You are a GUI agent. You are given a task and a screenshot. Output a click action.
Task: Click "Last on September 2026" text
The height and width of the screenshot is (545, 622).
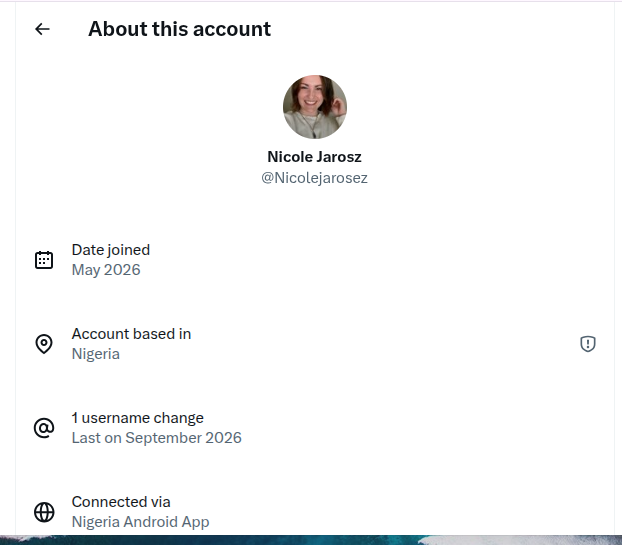tap(157, 438)
